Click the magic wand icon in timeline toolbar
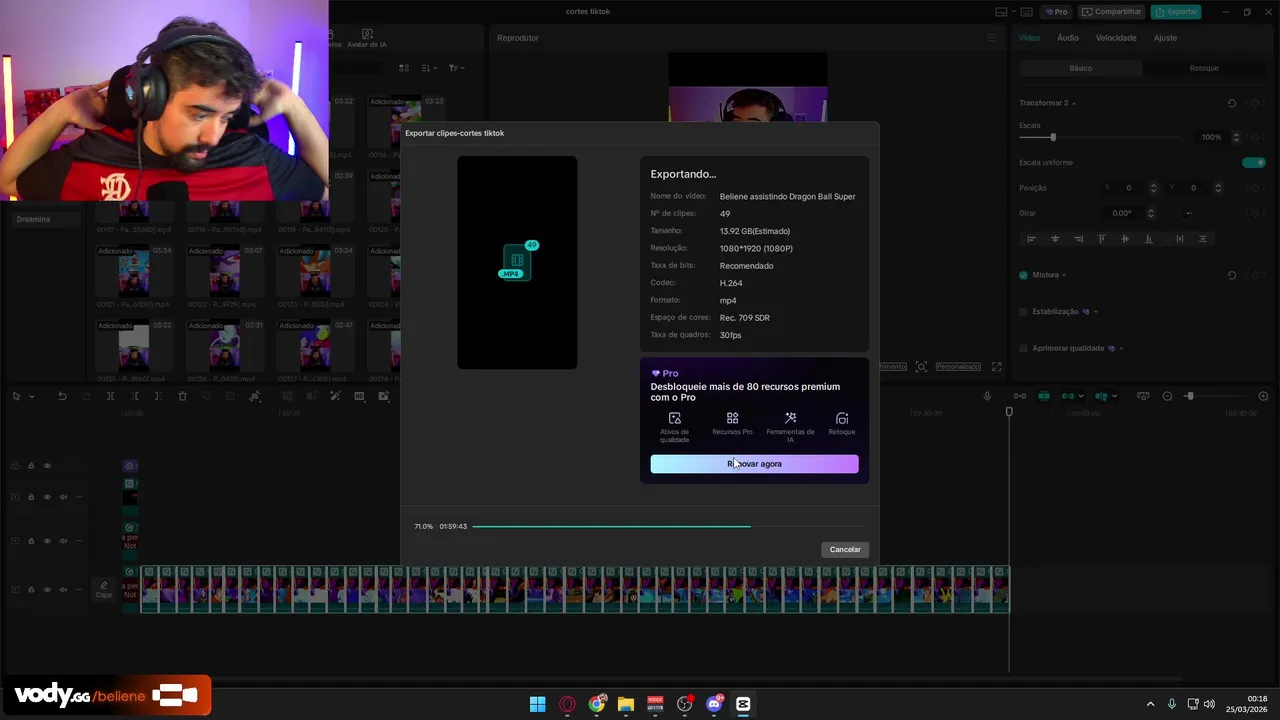The width and height of the screenshot is (1280, 720). click(x=335, y=396)
